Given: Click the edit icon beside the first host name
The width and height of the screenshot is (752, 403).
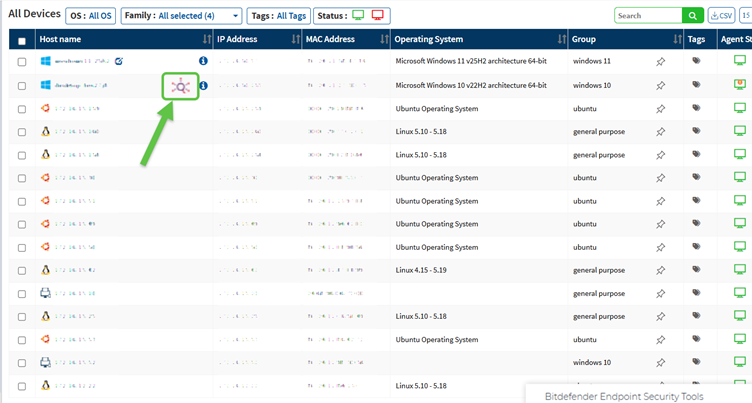Looking at the screenshot, I should [119, 61].
